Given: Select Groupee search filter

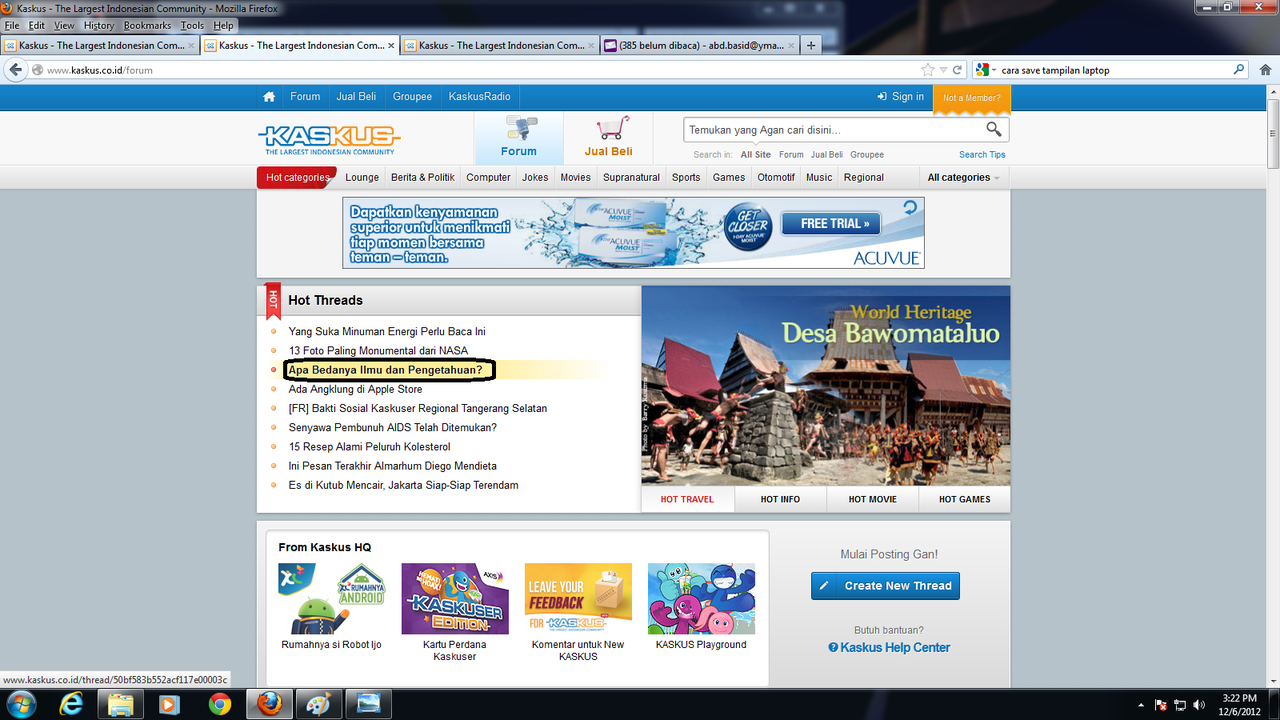Looking at the screenshot, I should (x=867, y=155).
